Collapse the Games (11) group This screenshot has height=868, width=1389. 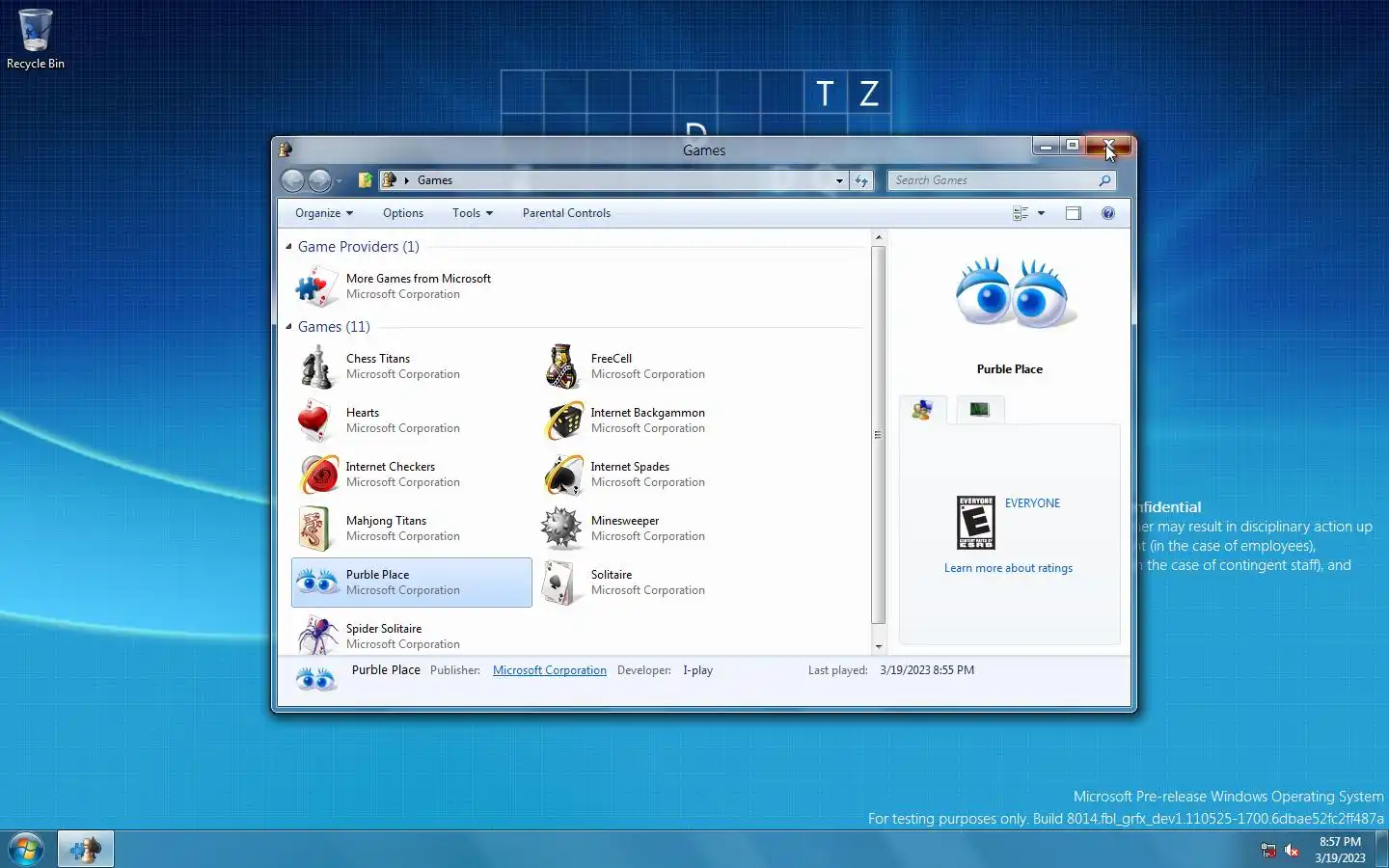click(288, 327)
